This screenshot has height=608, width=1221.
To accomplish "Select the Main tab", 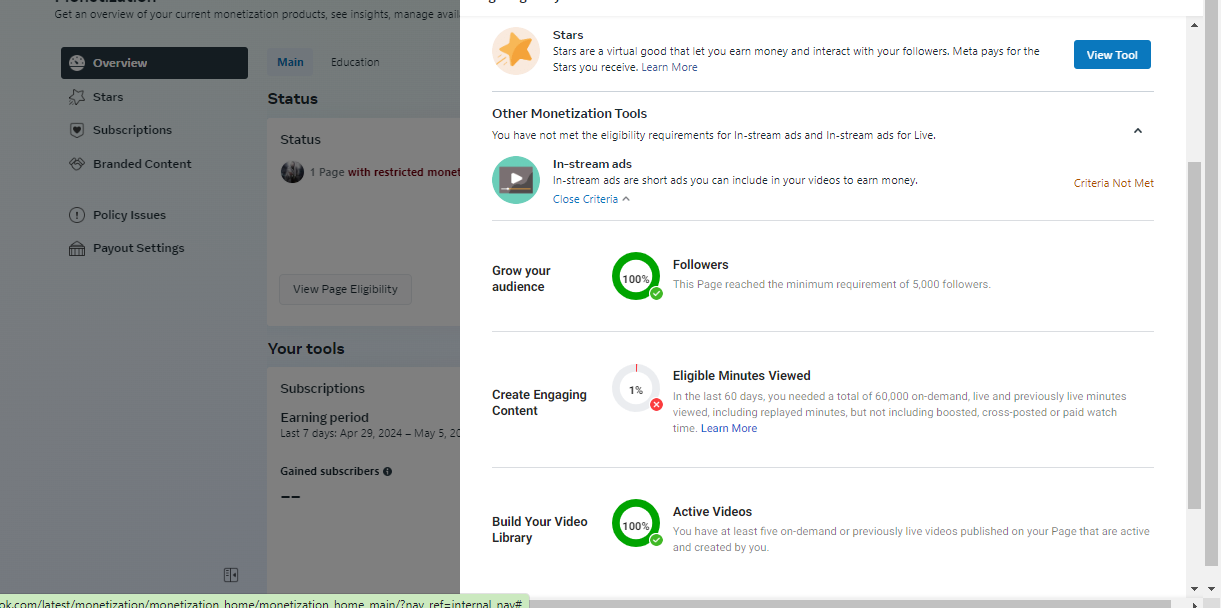I will pos(290,62).
